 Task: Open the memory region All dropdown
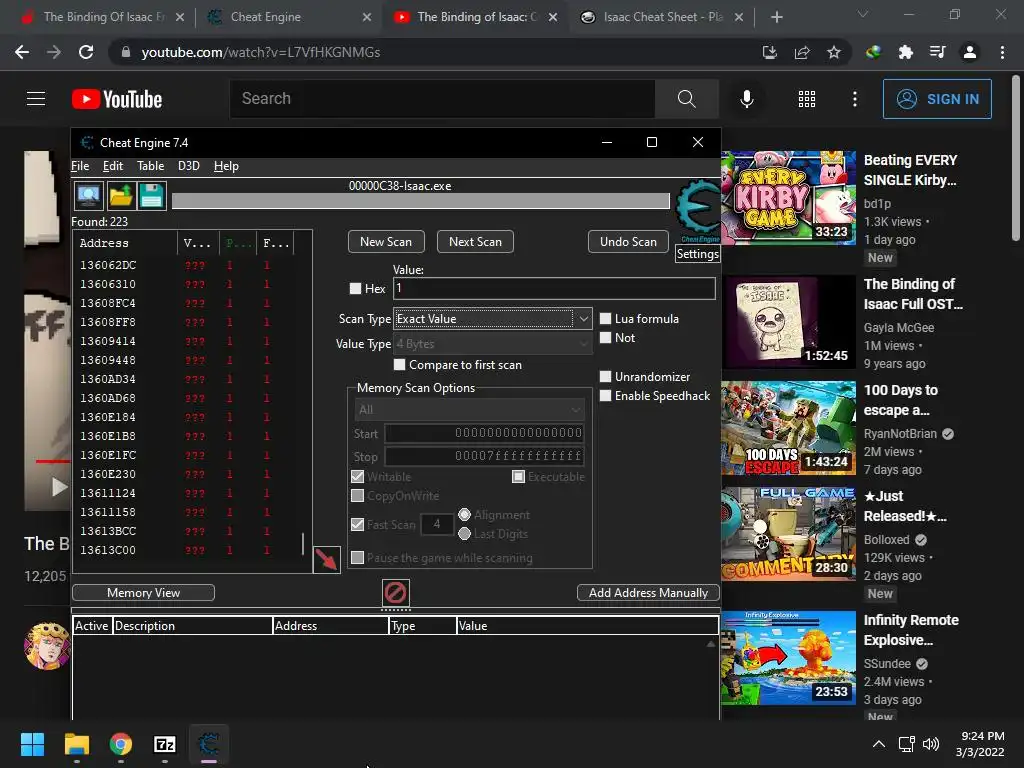coord(469,409)
